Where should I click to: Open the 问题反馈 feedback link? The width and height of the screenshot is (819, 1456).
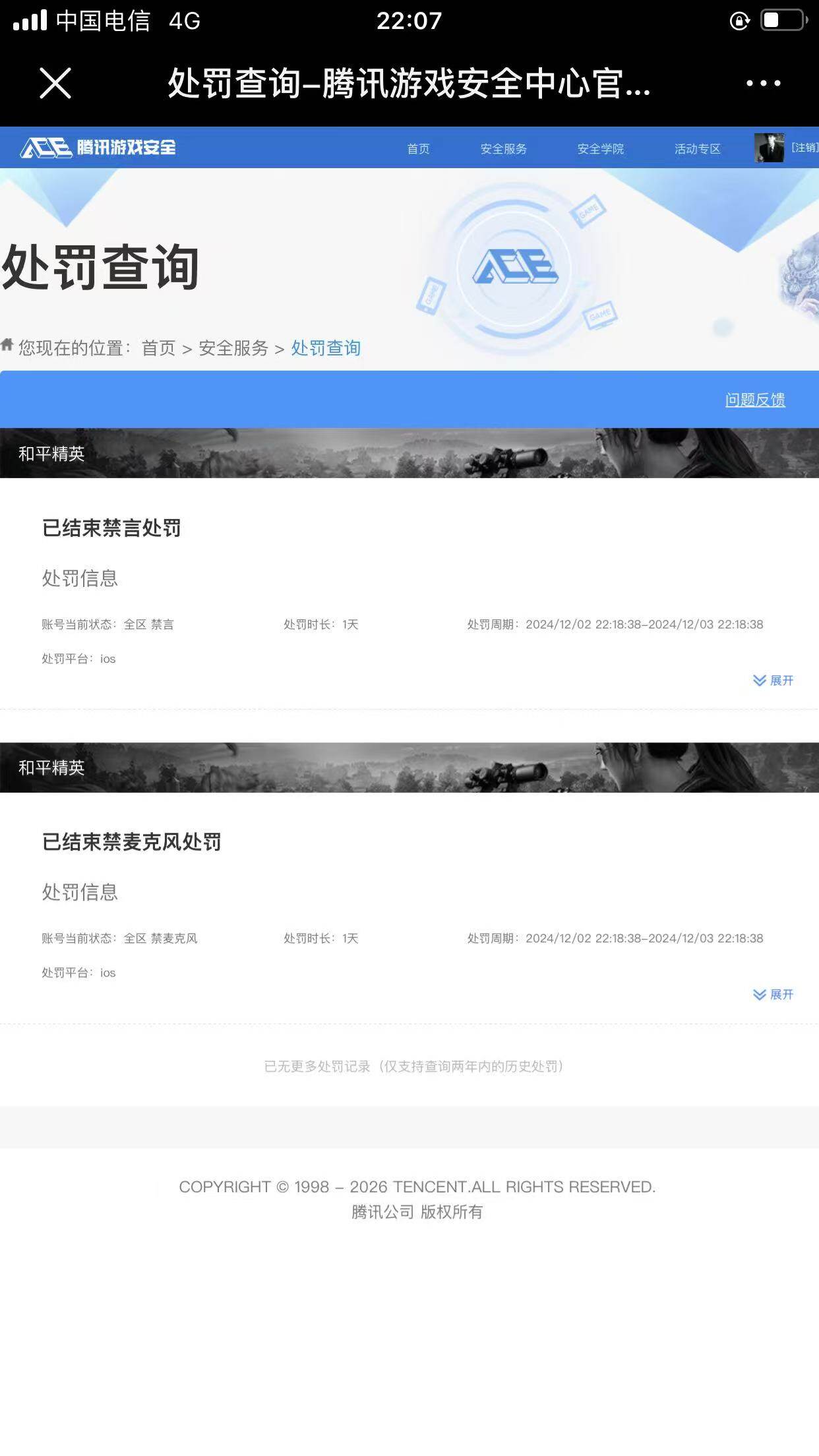coord(755,400)
